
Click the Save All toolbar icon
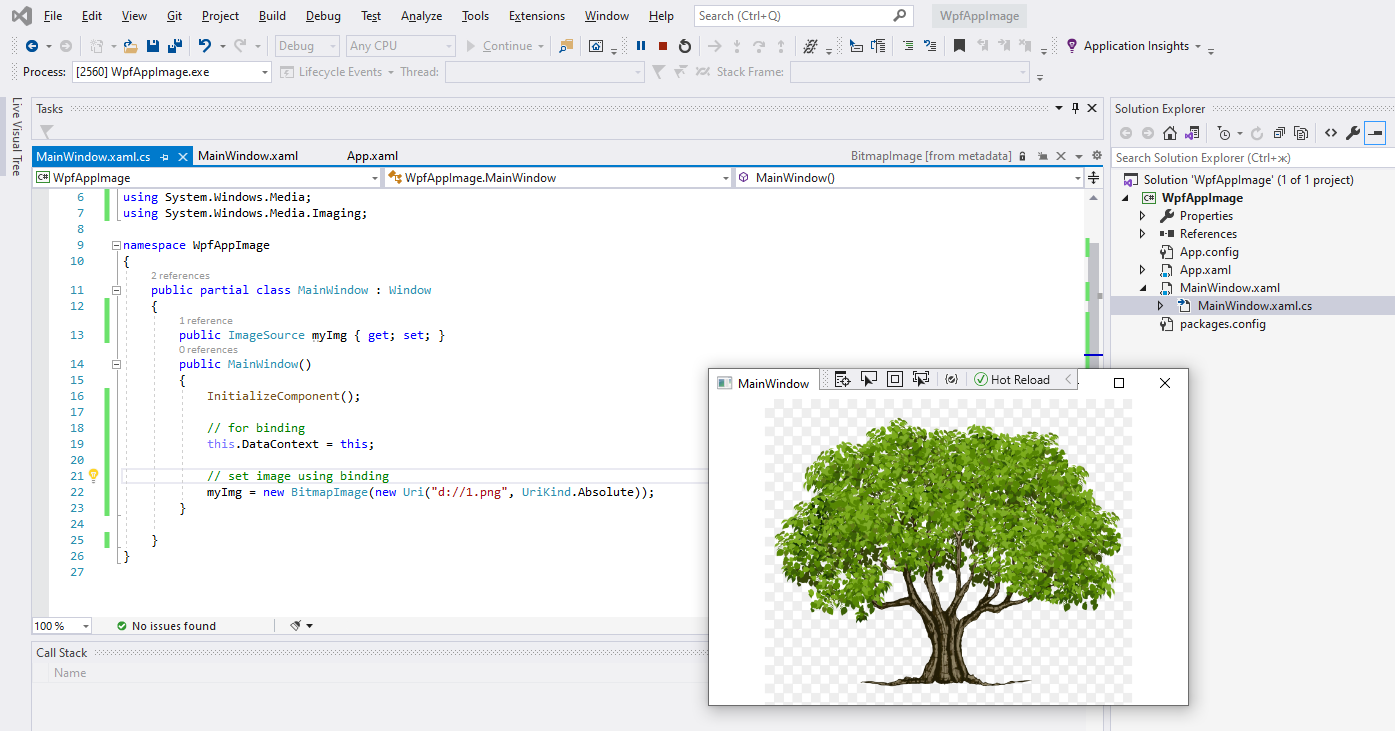click(x=175, y=46)
